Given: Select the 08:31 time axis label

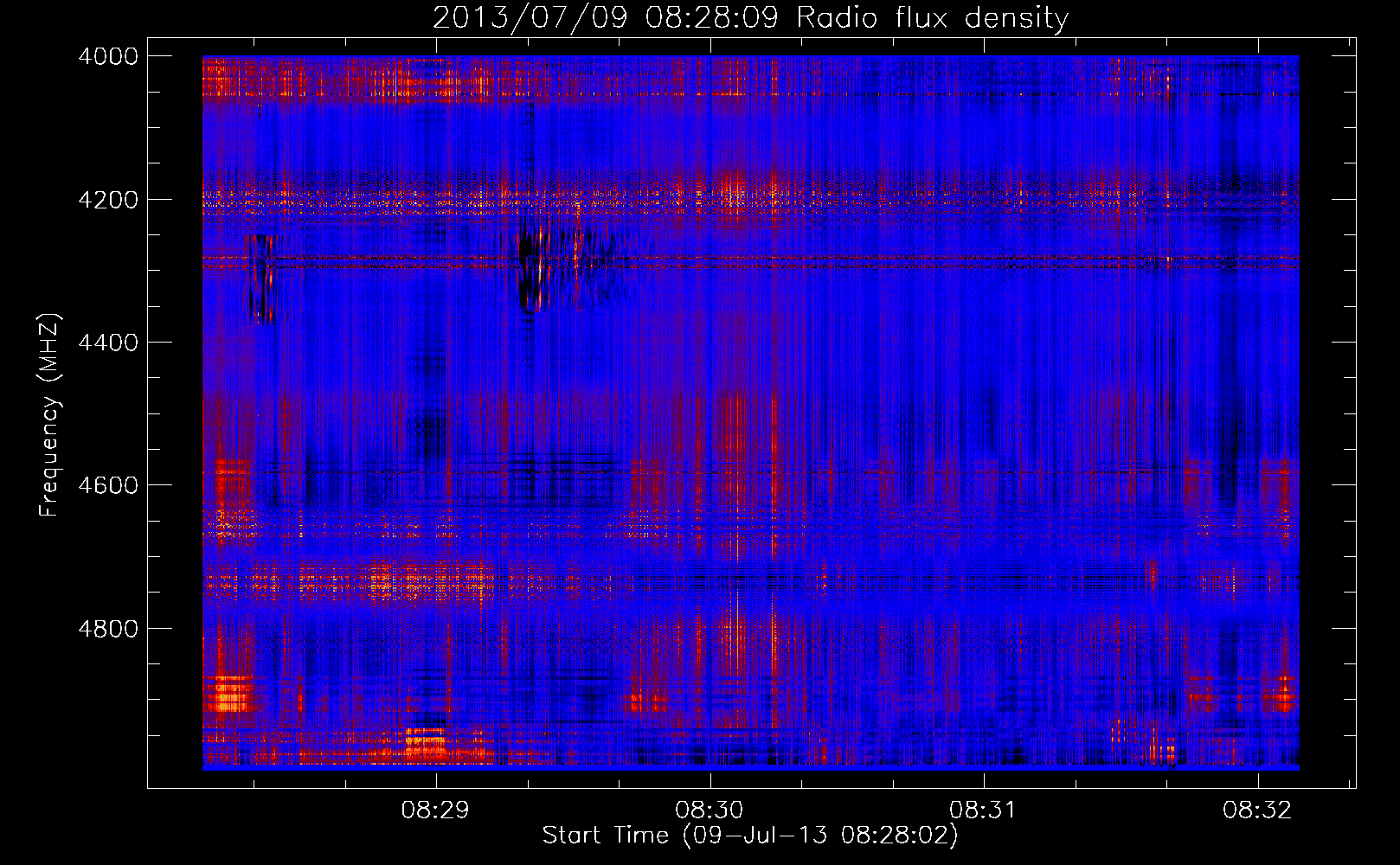Looking at the screenshot, I should pyautogui.click(x=983, y=810).
